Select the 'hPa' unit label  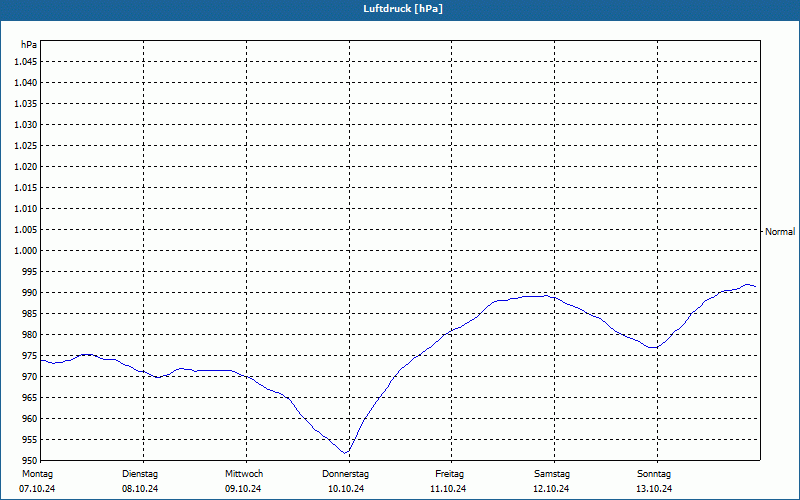coord(29,45)
